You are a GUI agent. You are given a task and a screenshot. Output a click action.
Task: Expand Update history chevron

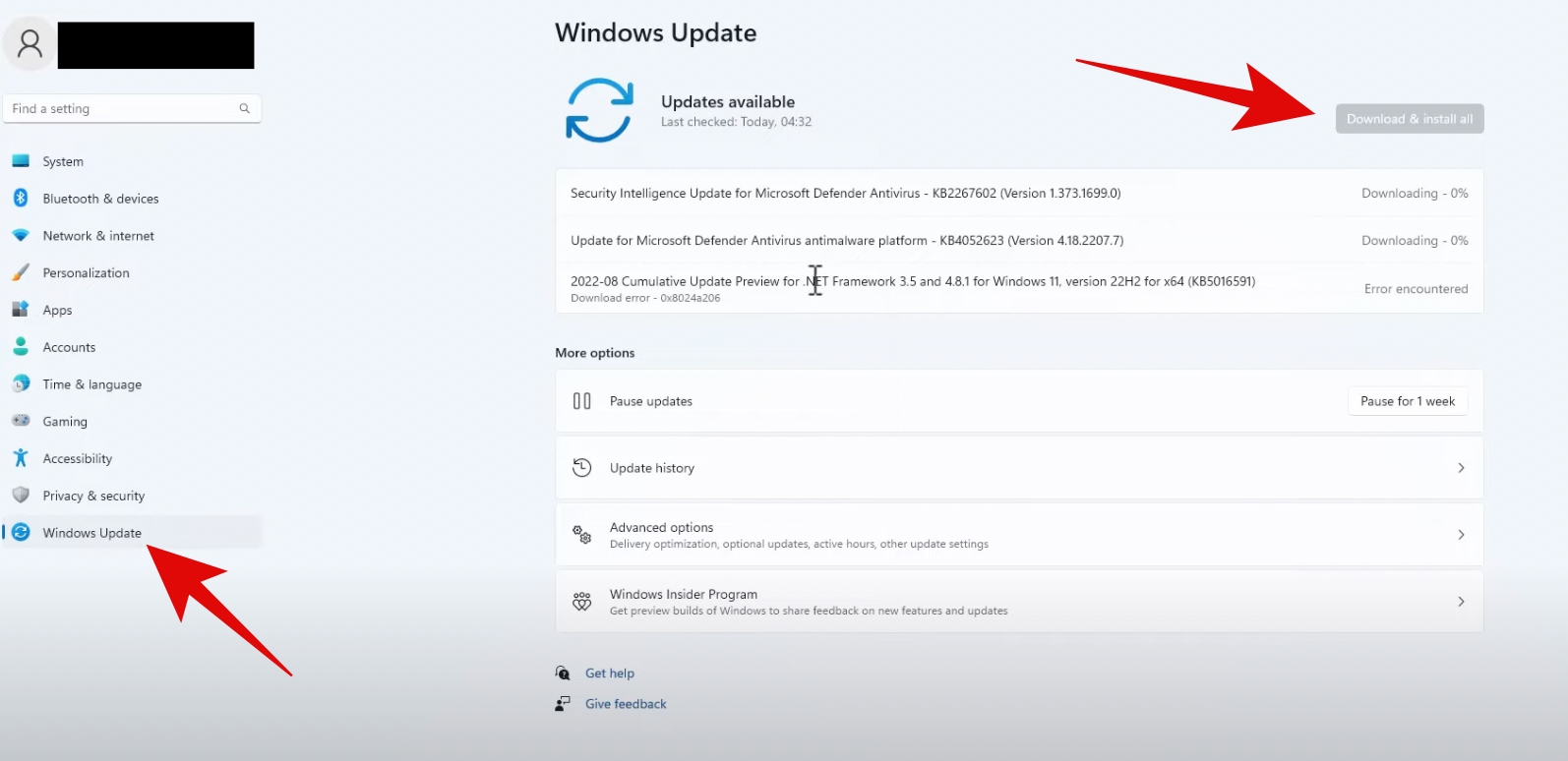pyautogui.click(x=1461, y=468)
